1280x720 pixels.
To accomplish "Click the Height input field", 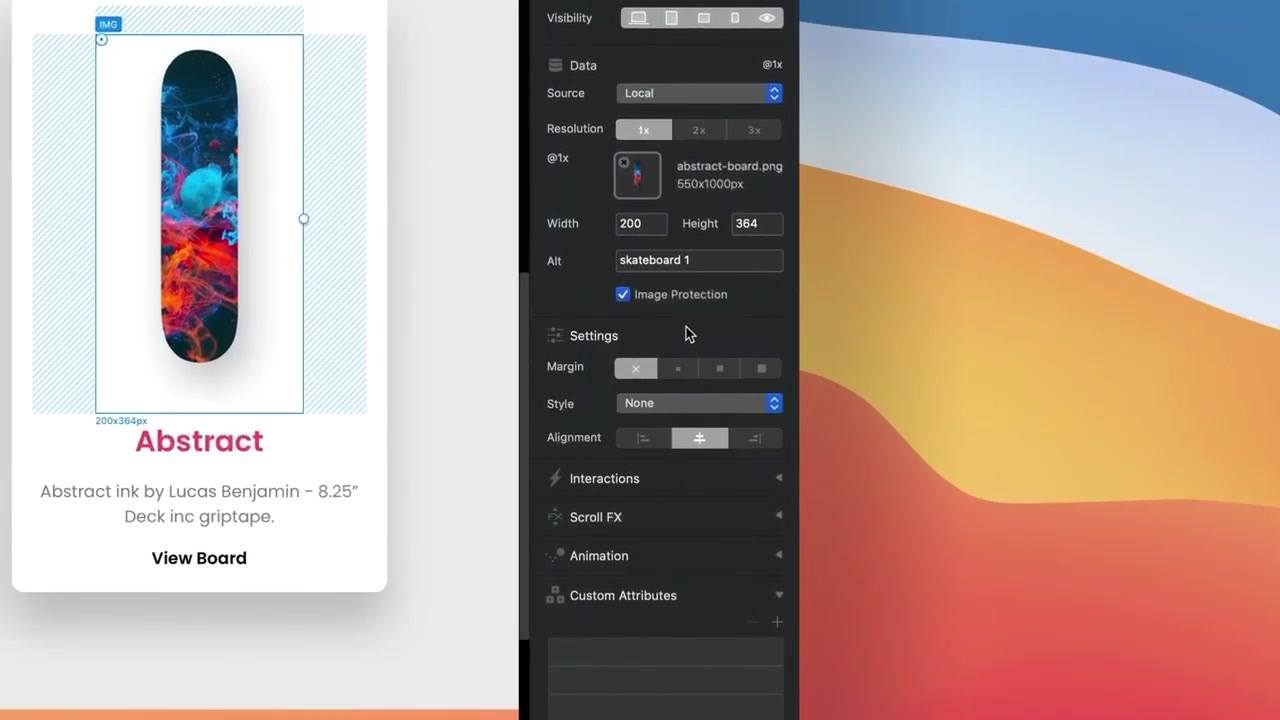I will tap(757, 223).
